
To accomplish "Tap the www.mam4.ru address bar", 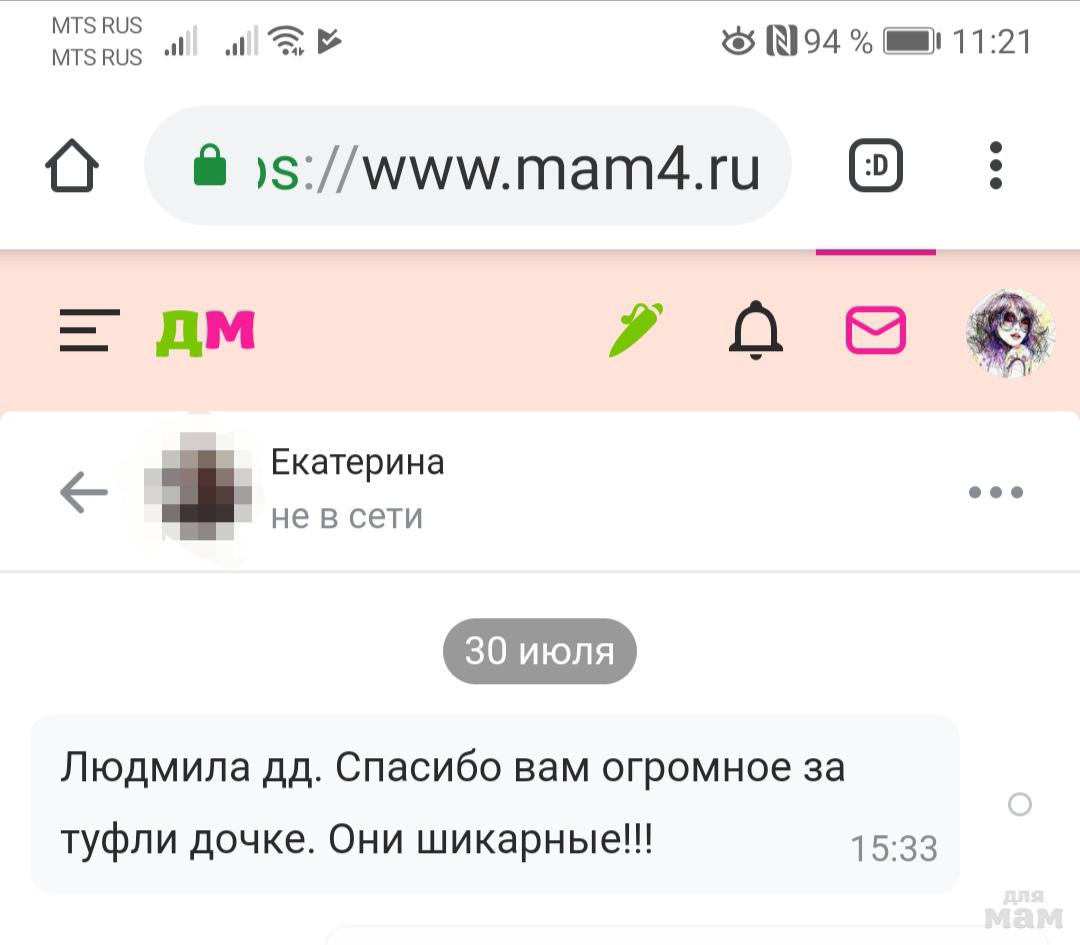I will point(468,165).
